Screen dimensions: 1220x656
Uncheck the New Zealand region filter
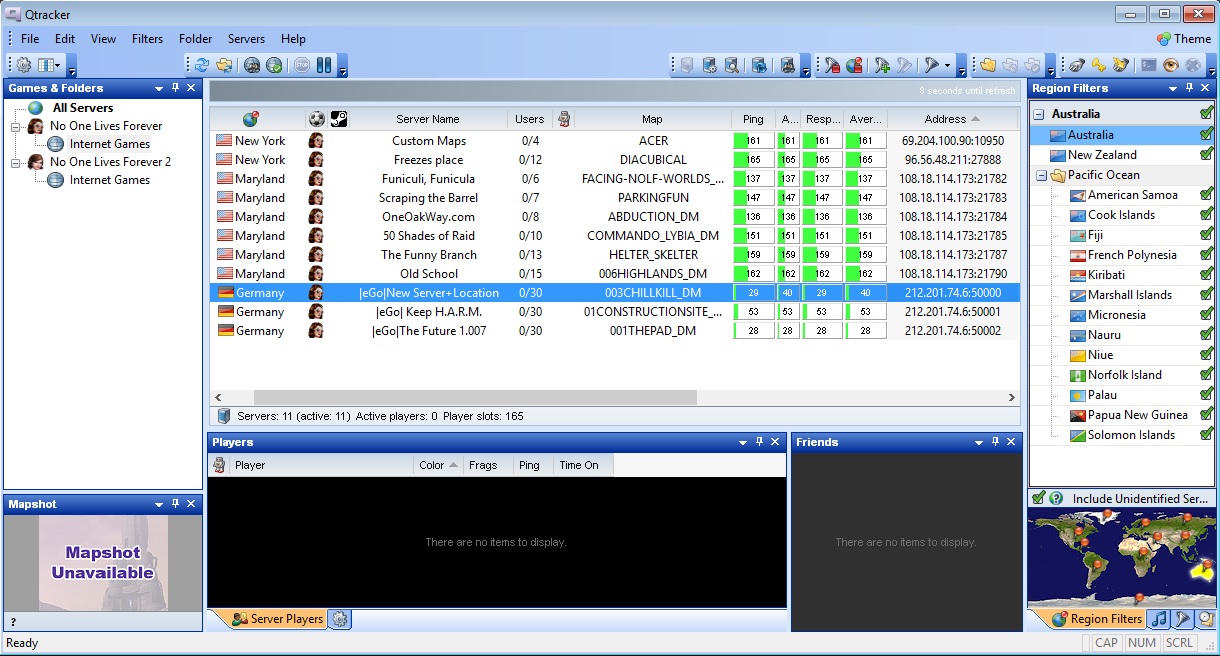(1207, 154)
